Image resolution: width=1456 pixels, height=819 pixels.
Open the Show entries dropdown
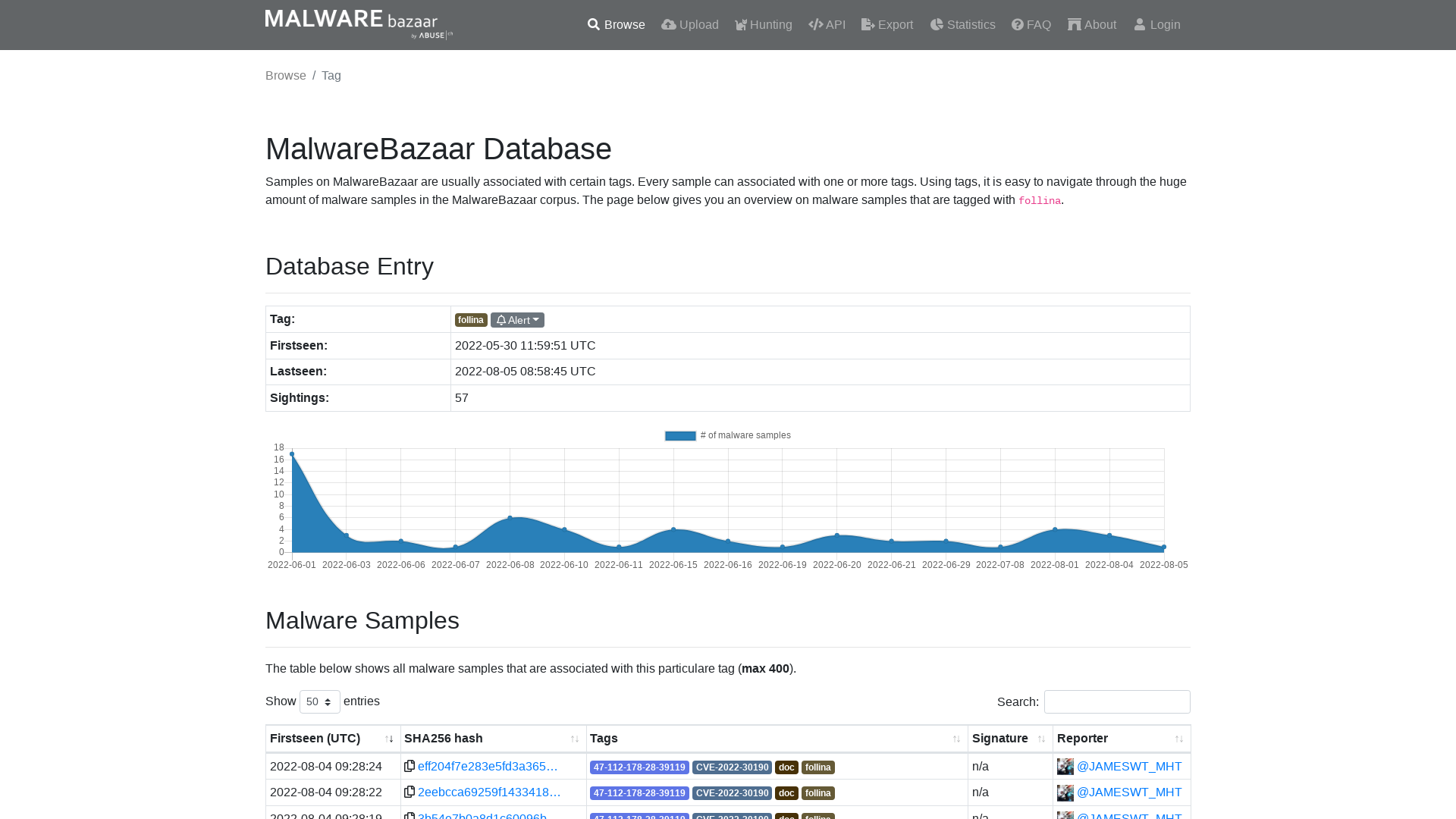(320, 701)
